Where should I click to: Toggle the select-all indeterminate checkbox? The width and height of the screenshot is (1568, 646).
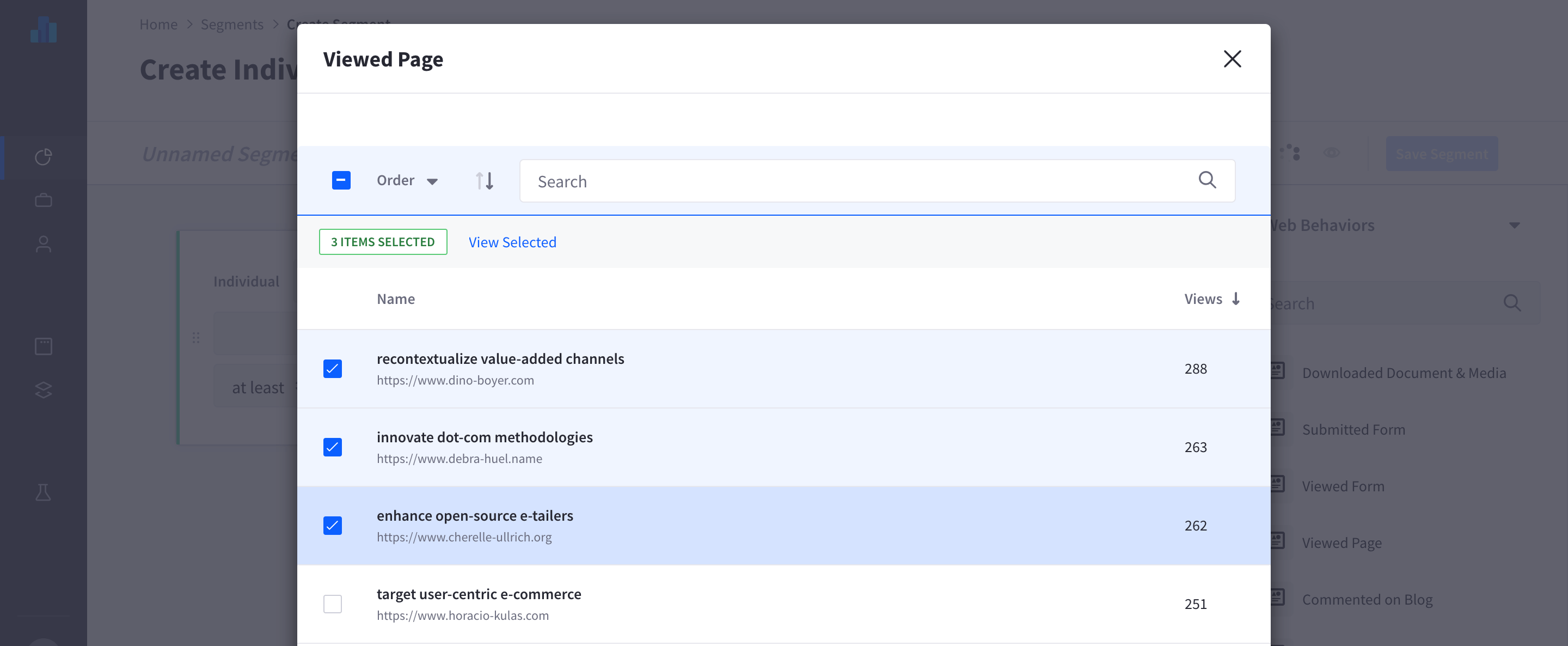[341, 180]
